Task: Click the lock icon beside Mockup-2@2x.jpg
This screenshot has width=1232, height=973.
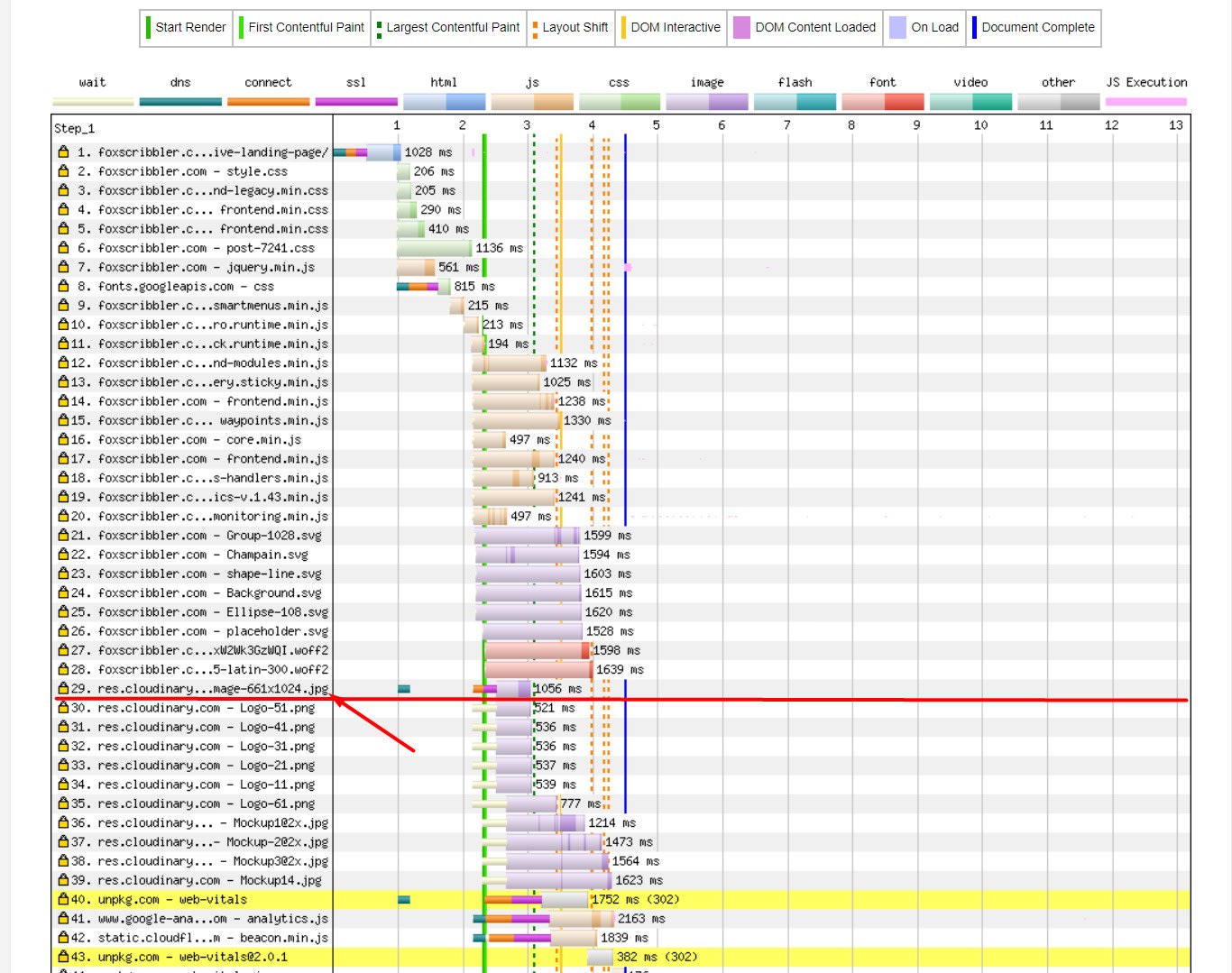Action: (x=63, y=841)
